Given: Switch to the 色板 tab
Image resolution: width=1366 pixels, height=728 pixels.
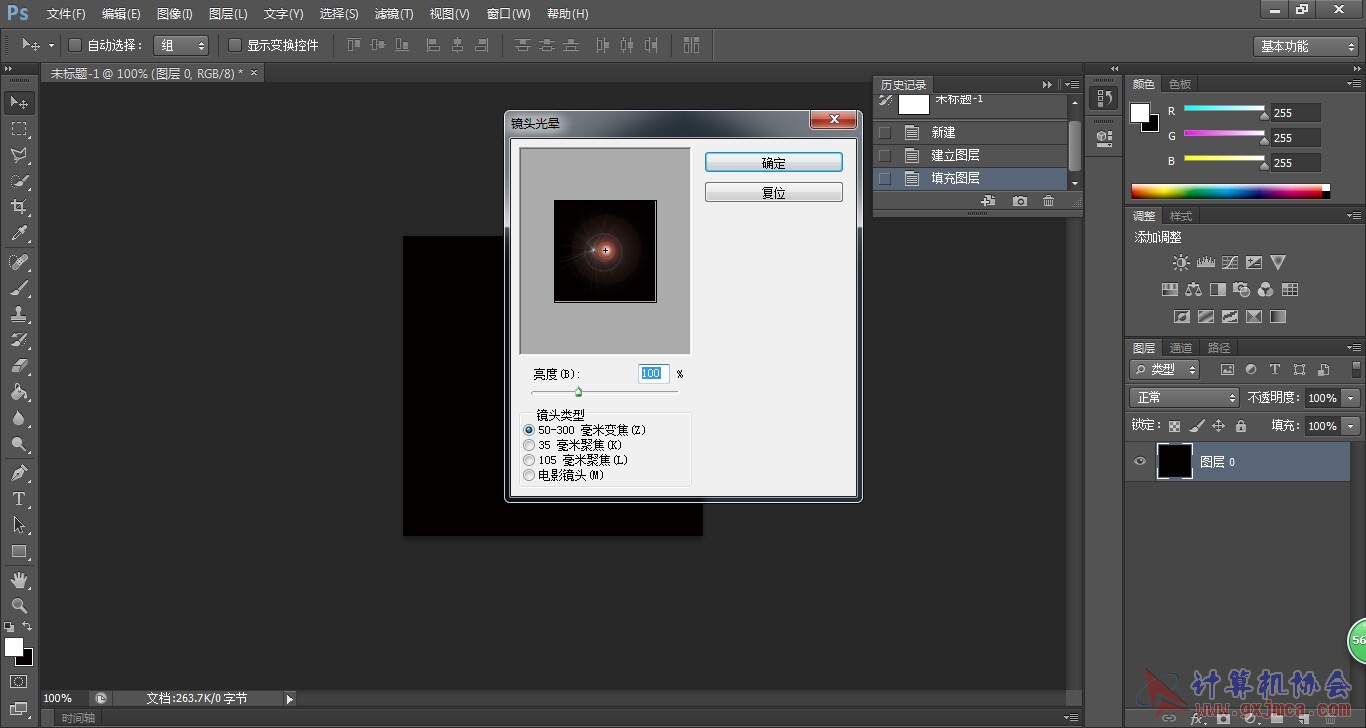Looking at the screenshot, I should [1180, 84].
